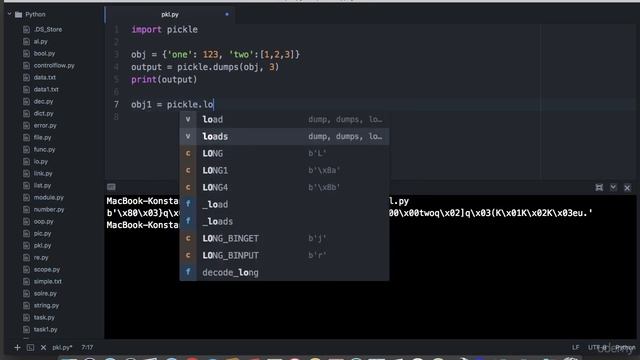Open module.py in the file tree

[x=49, y=198]
